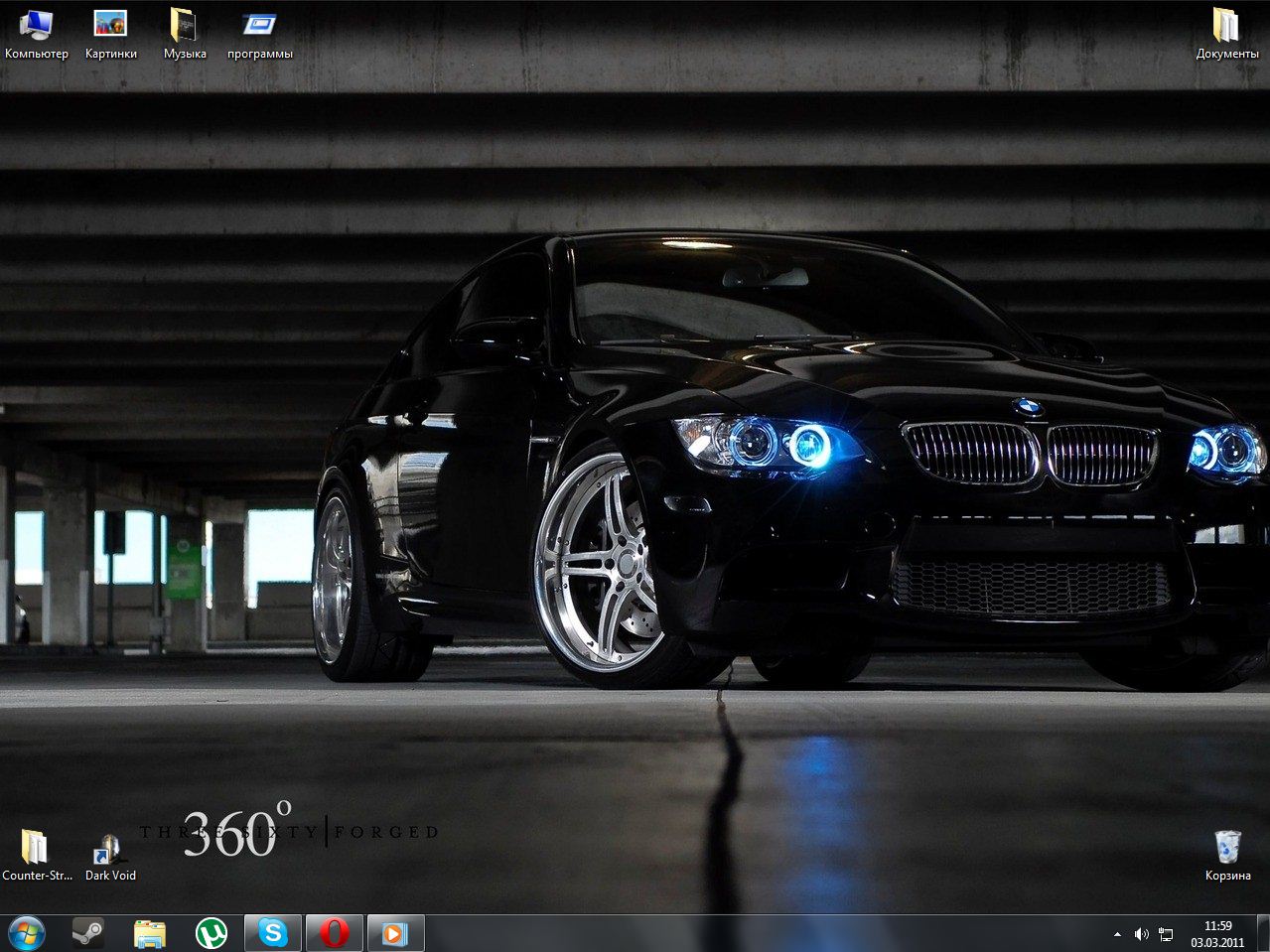The width and height of the screenshot is (1270, 952).
Task: Open Windows Explorer from the taskbar
Action: pos(150,933)
